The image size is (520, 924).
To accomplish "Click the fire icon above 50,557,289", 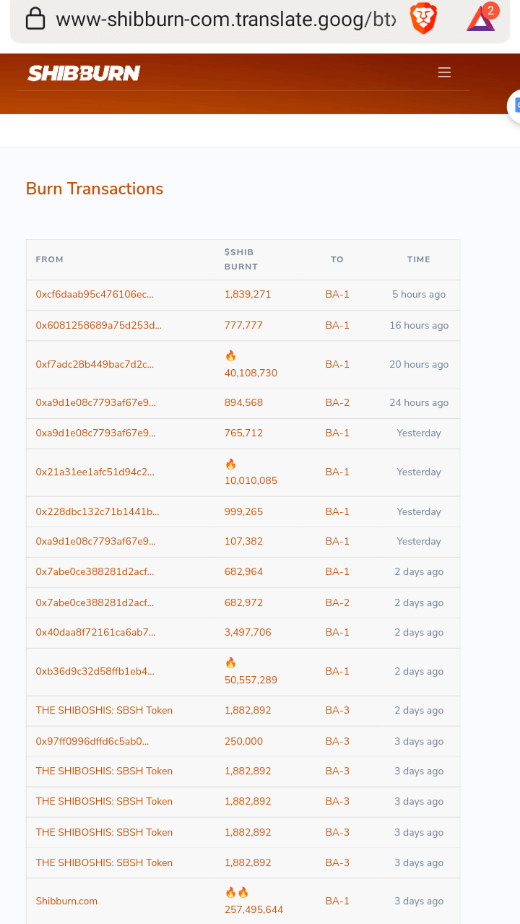I will [x=230, y=662].
